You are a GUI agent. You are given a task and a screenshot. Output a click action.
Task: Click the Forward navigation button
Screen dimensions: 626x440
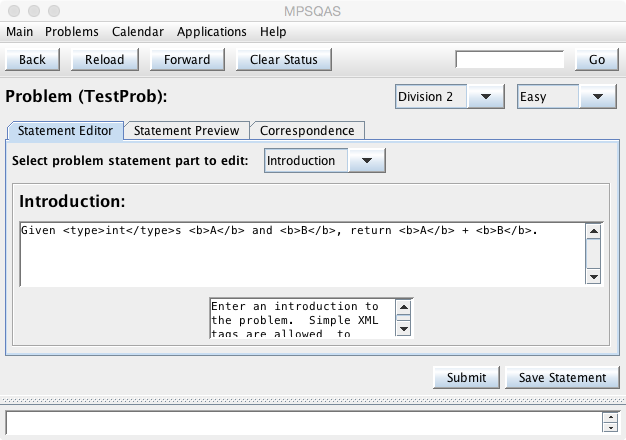188,59
